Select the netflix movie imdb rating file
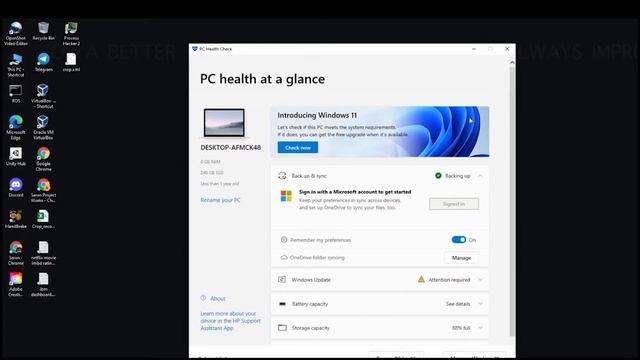This screenshot has width=640, height=360. tap(43, 253)
